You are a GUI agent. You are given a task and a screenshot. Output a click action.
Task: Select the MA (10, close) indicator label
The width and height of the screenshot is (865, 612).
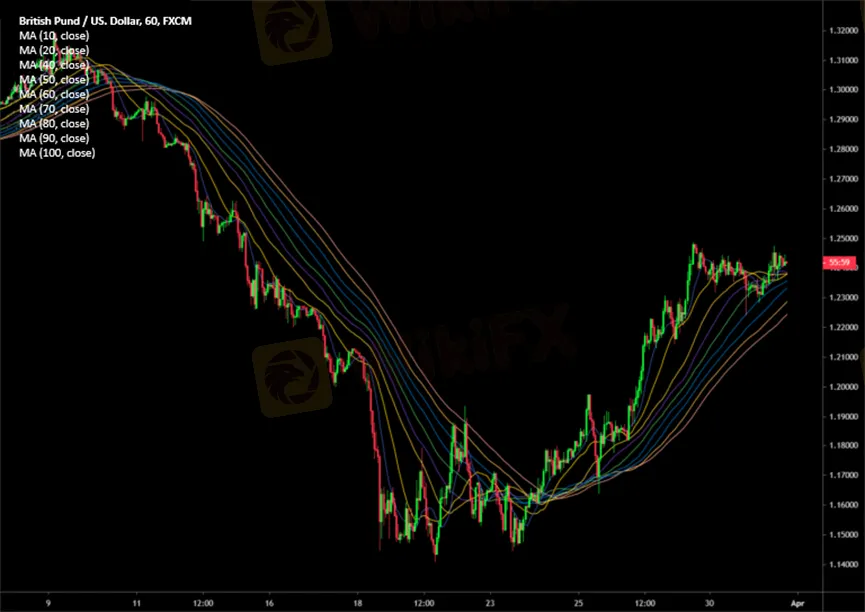click(54, 36)
